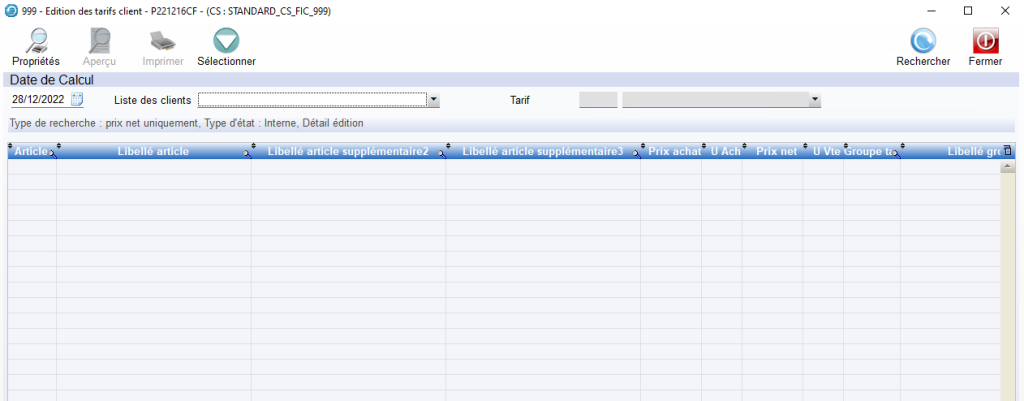
Task: Sort by the Prix achat column
Action: [674, 151]
